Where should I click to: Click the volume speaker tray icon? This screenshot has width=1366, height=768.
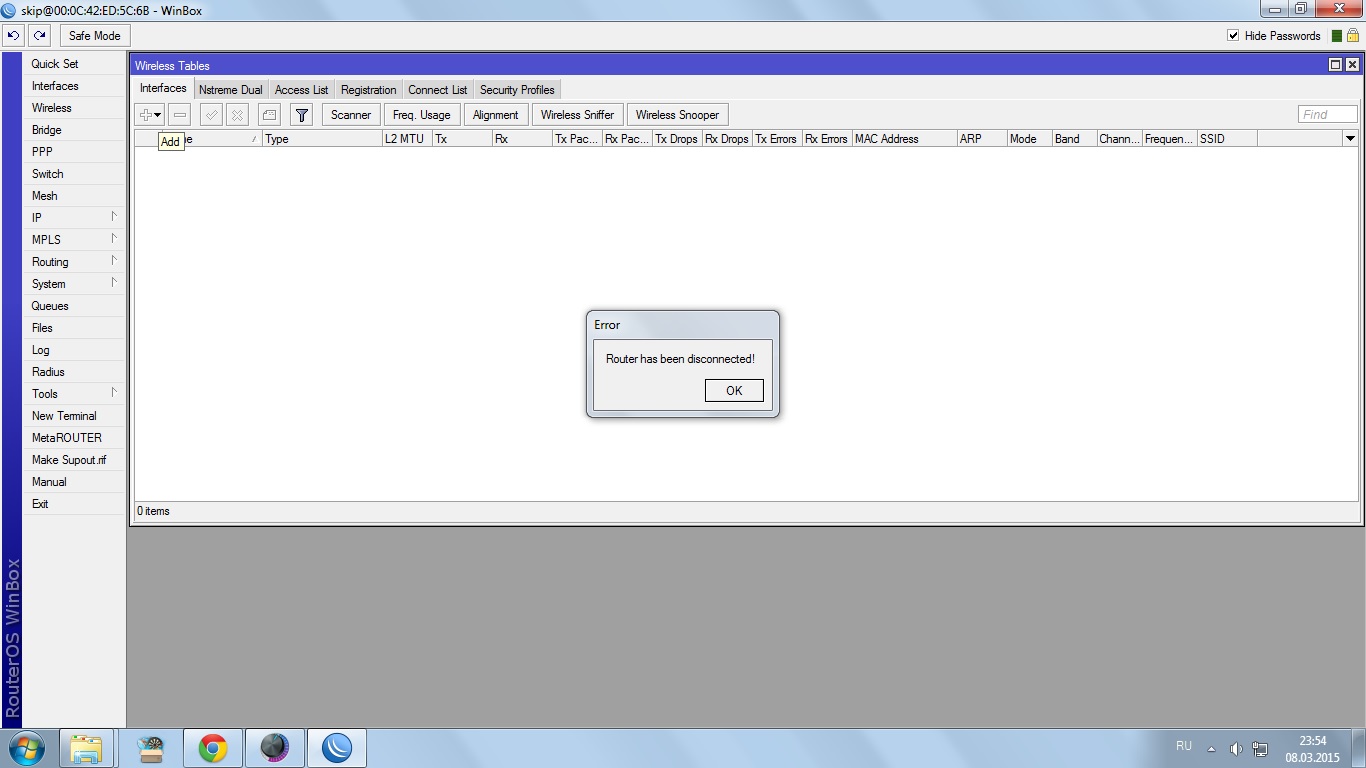pos(1236,749)
